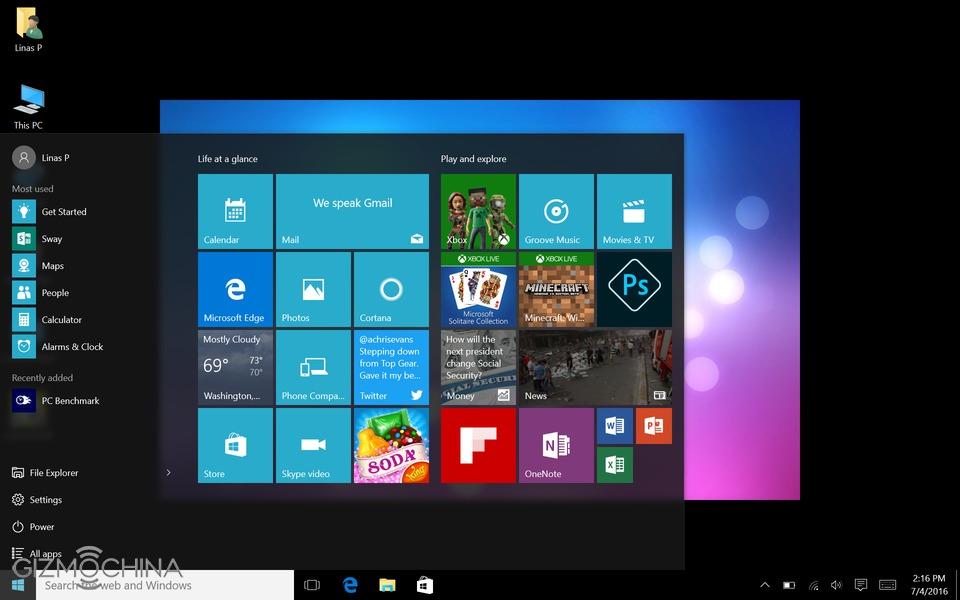960x600 pixels.
Task: Open the Cortana tile
Action: click(x=391, y=289)
